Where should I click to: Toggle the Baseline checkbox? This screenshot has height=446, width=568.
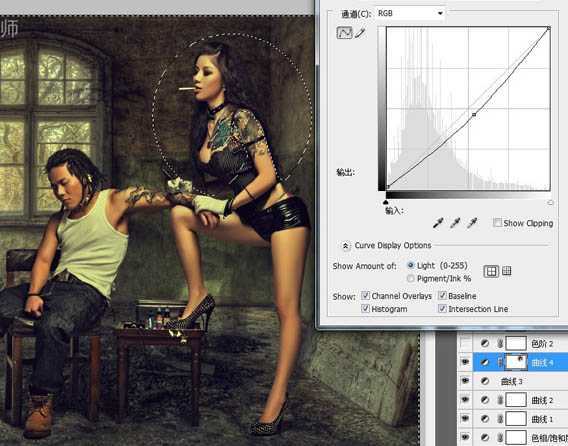pyautogui.click(x=442, y=296)
